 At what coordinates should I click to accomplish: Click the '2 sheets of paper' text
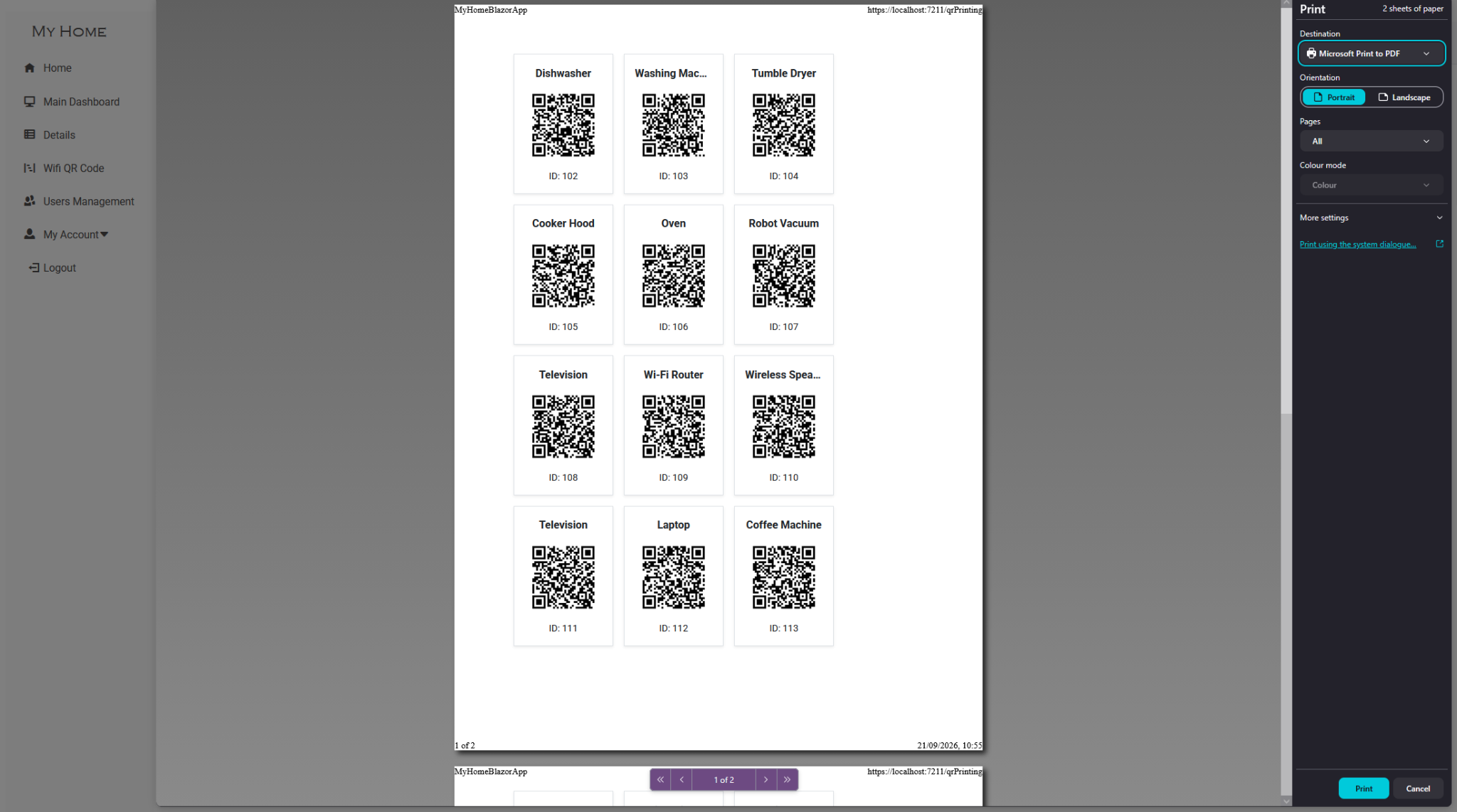click(x=1412, y=9)
